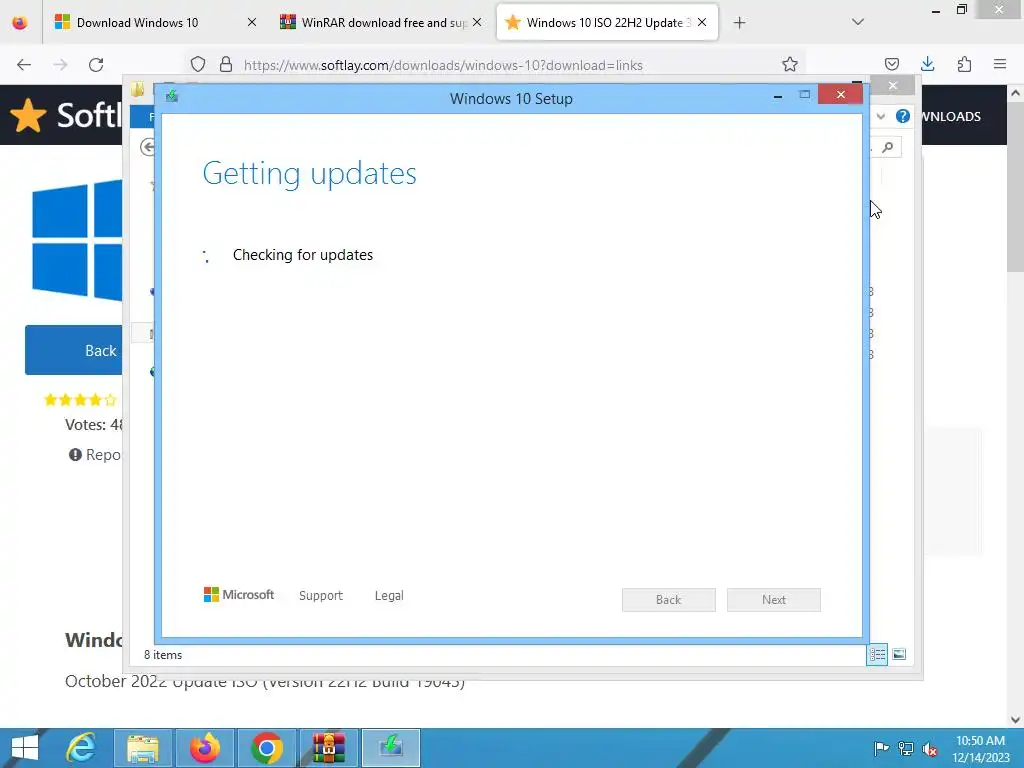This screenshot has height=768, width=1024.
Task: Switch File Explorer to large icons view
Action: [x=899, y=654]
